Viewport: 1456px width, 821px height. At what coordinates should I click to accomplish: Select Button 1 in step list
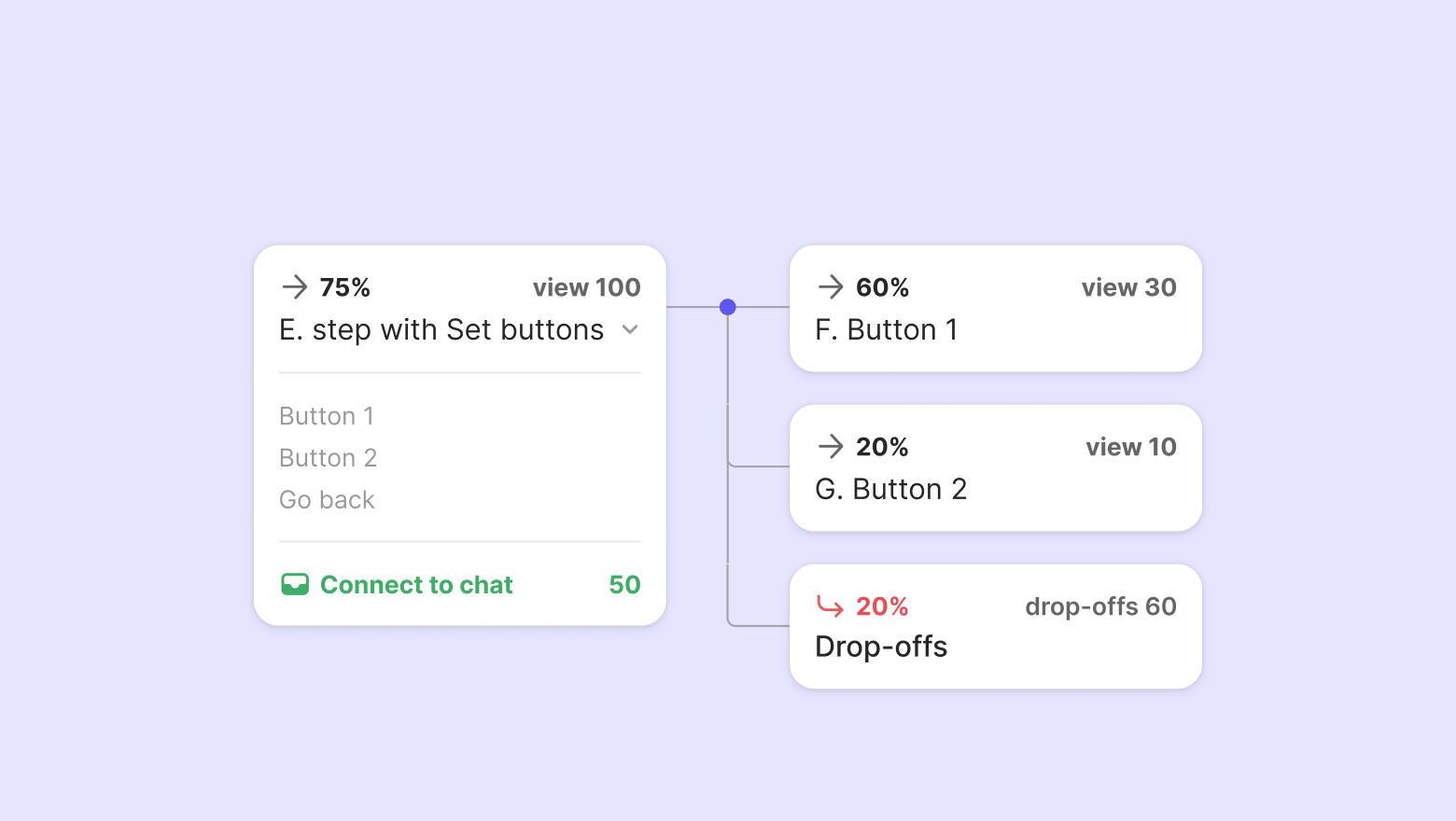327,416
